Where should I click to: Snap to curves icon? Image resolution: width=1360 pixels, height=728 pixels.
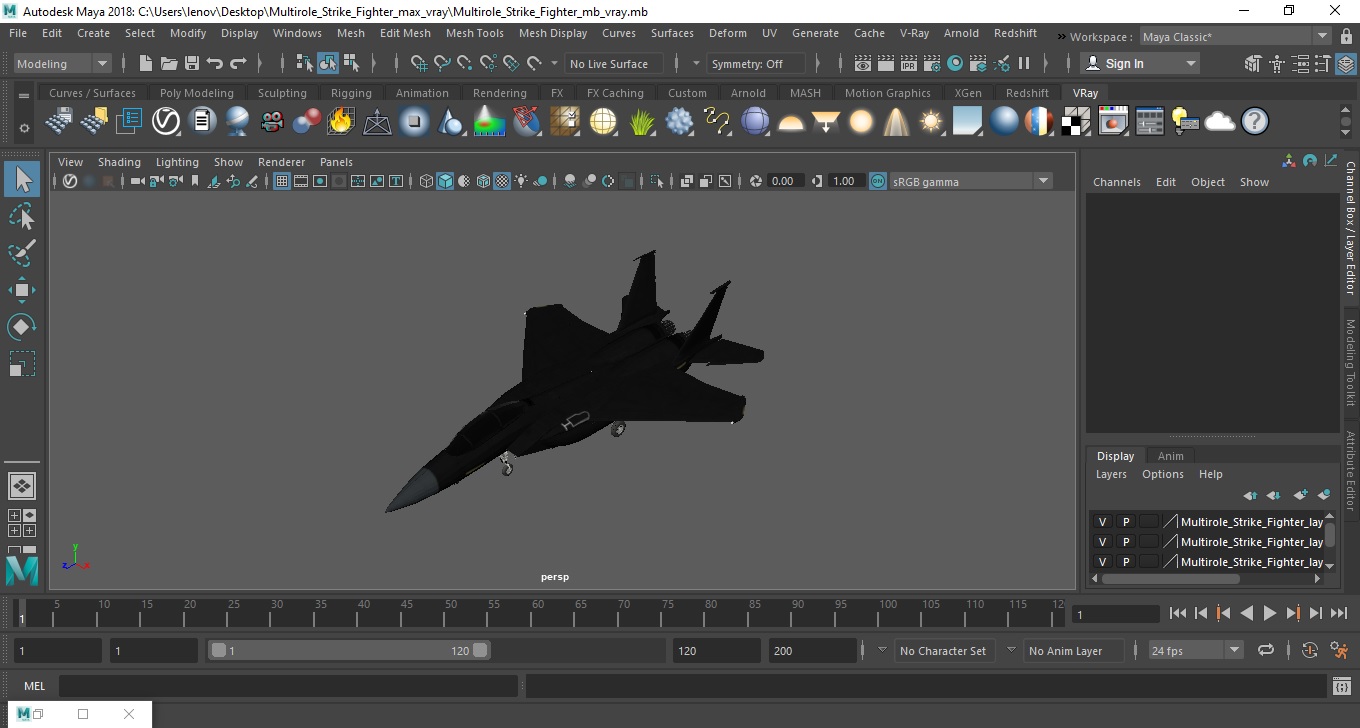(x=442, y=63)
